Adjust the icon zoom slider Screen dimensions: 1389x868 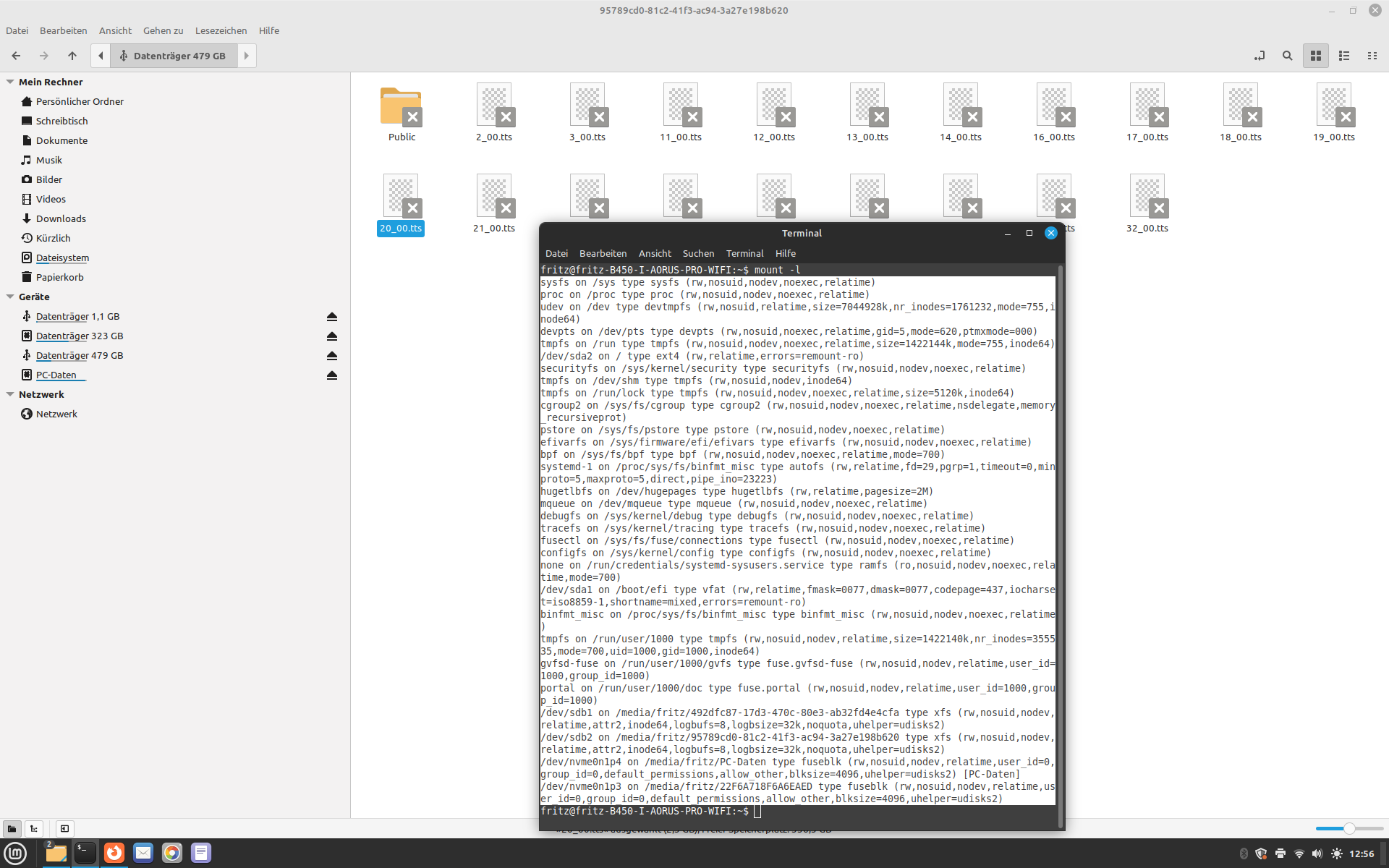(1348, 829)
